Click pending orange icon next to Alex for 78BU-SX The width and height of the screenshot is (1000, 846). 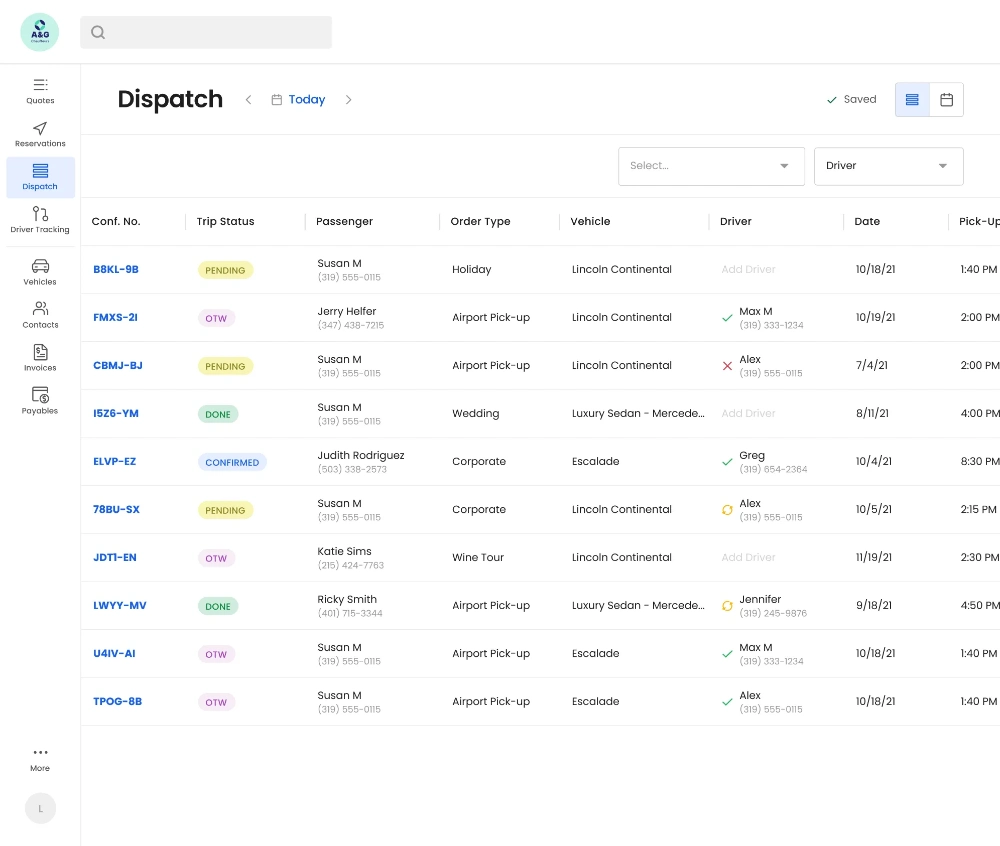click(x=727, y=510)
